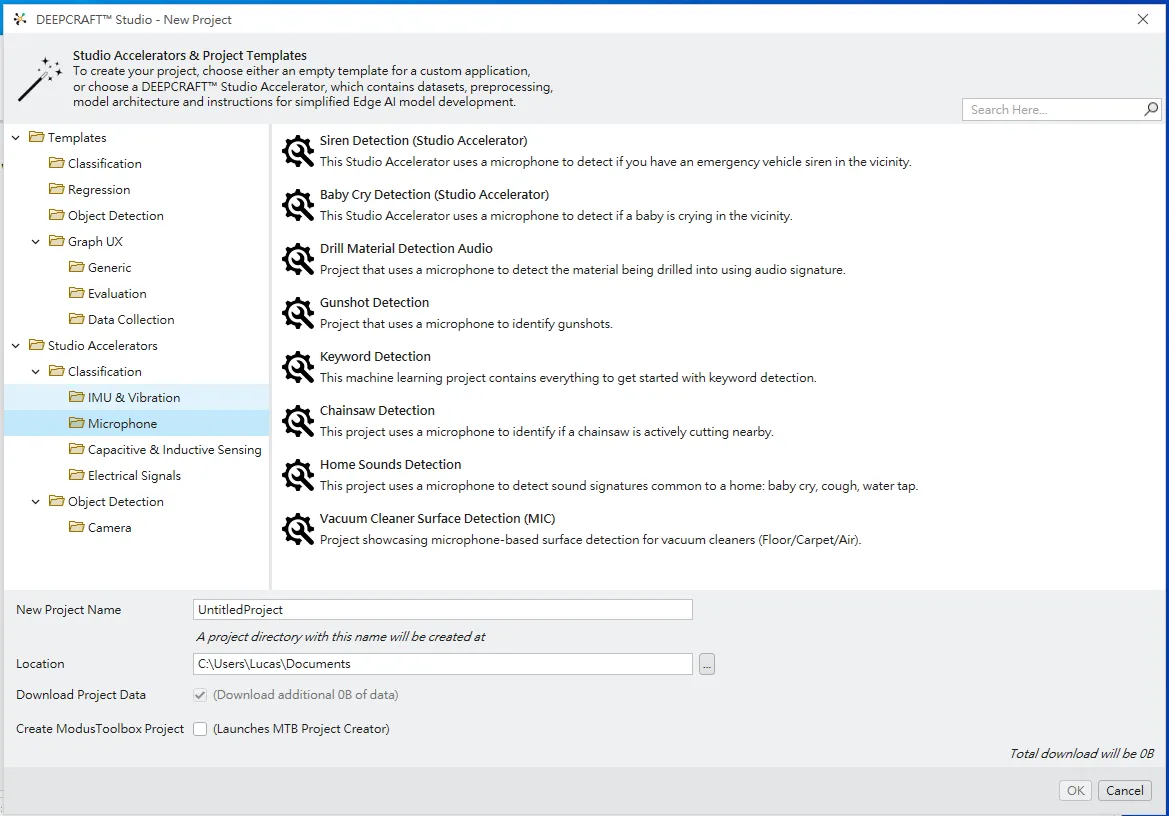This screenshot has width=1169, height=816.
Task: Select the Camera folder under Object Detection
Action: (x=109, y=528)
